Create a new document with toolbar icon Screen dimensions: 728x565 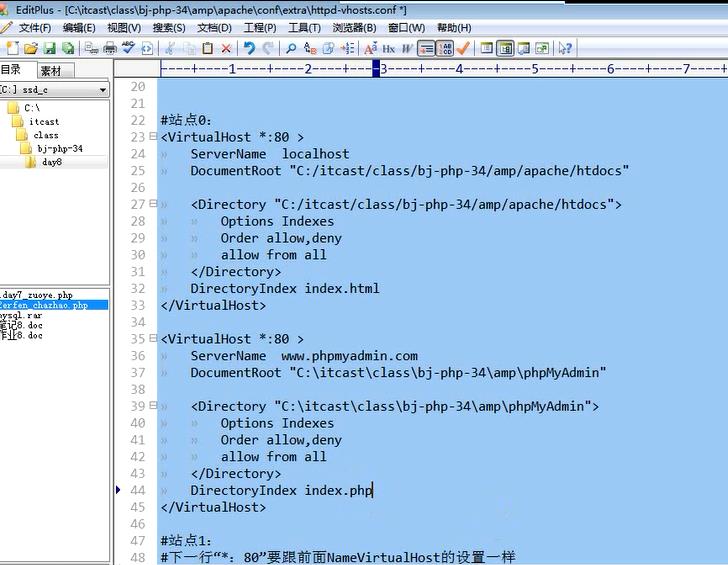click(x=13, y=48)
